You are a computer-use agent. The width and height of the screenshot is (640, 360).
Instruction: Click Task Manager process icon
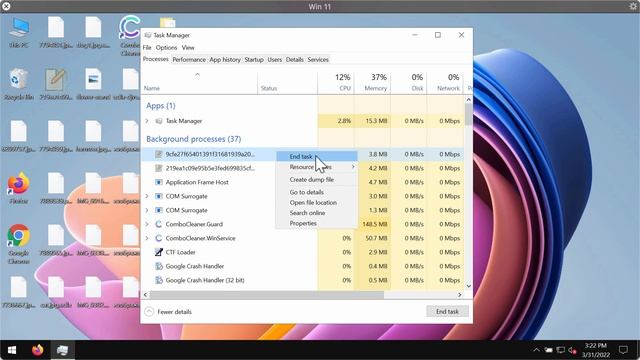coord(159,121)
